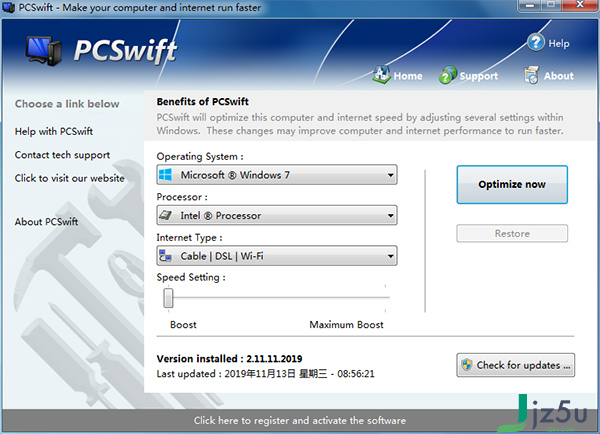This screenshot has width=600, height=434.
Task: Open the Processor dropdown arrow
Action: 390,215
